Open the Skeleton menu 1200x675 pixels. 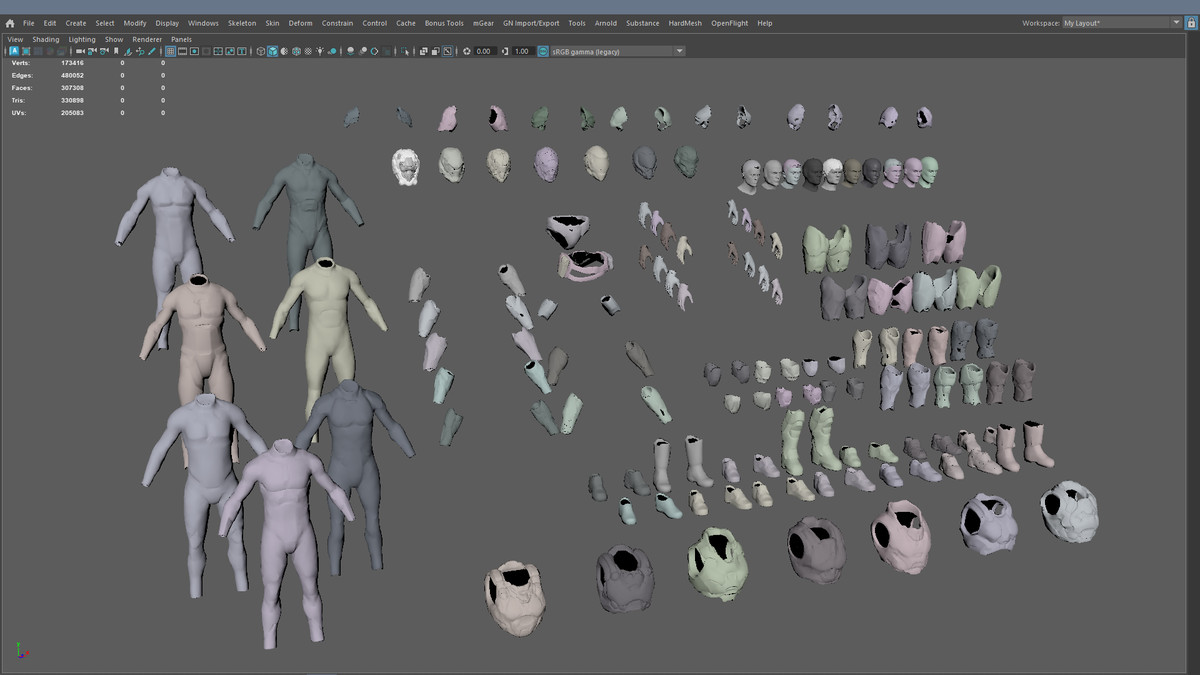point(241,23)
